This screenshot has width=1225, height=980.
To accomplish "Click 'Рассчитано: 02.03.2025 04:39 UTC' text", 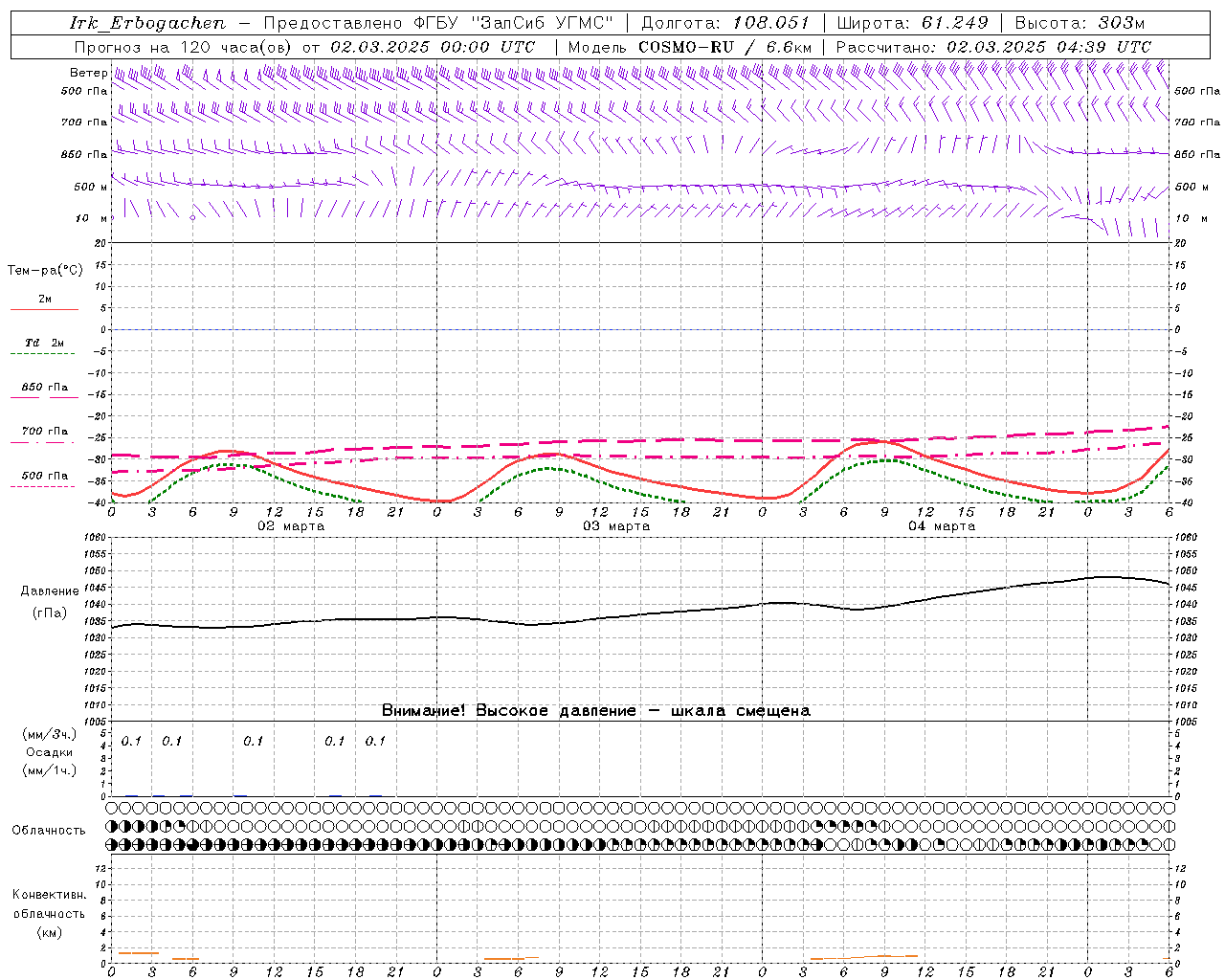I will pyautogui.click(x=993, y=47).
